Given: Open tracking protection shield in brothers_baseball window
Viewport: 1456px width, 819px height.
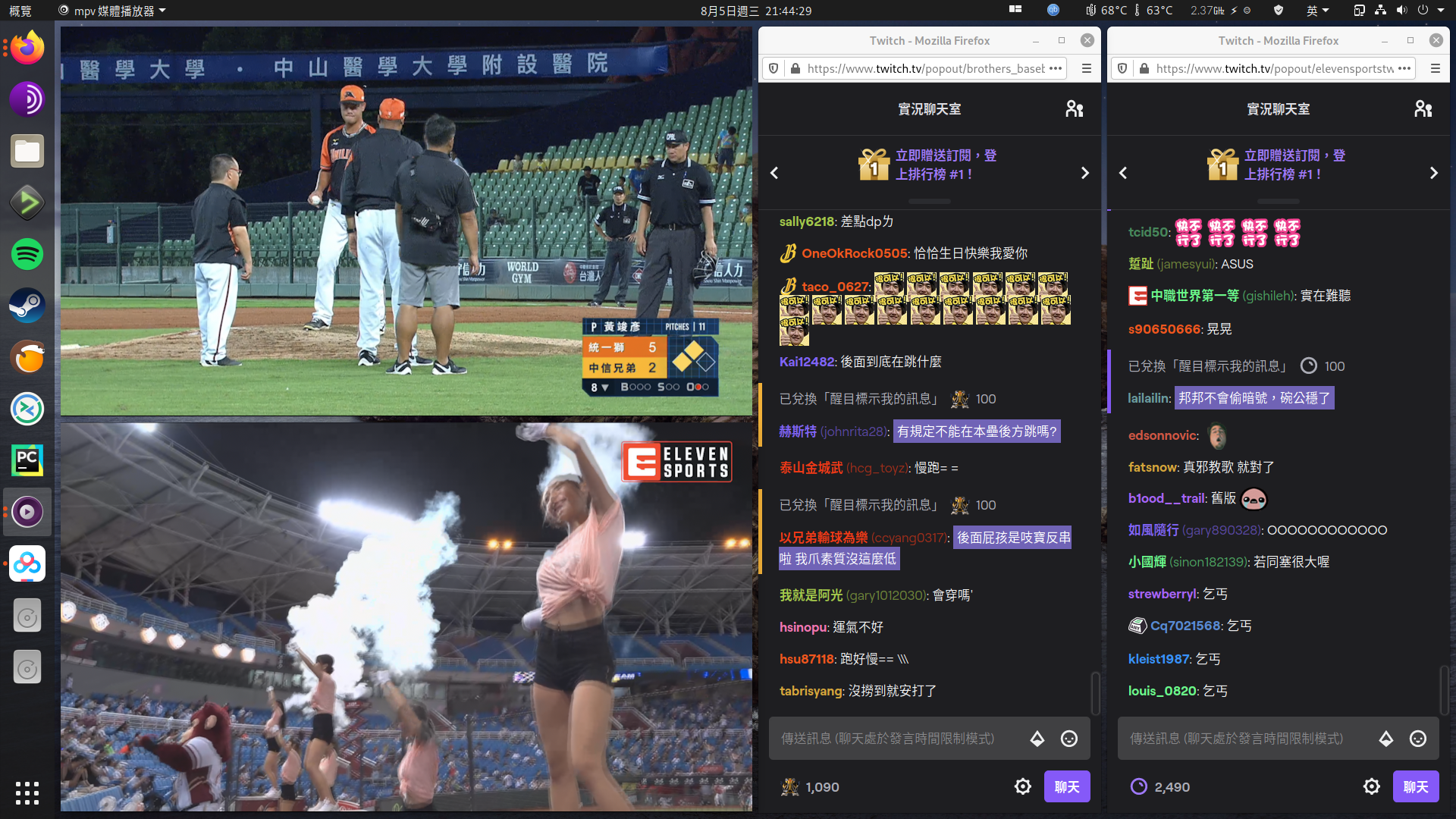Looking at the screenshot, I should [x=773, y=68].
